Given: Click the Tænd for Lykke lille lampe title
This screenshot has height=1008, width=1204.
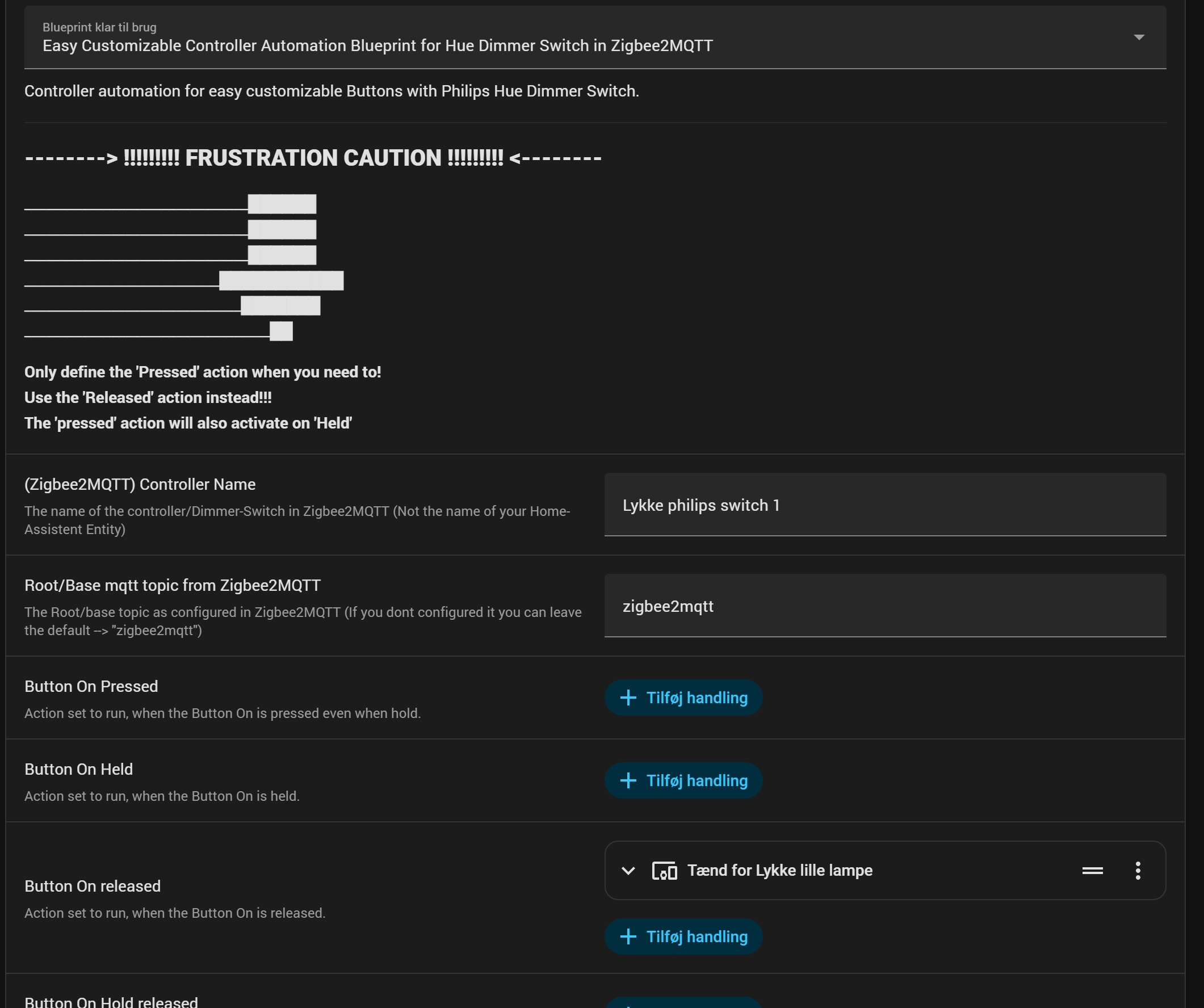Looking at the screenshot, I should click(x=779, y=871).
